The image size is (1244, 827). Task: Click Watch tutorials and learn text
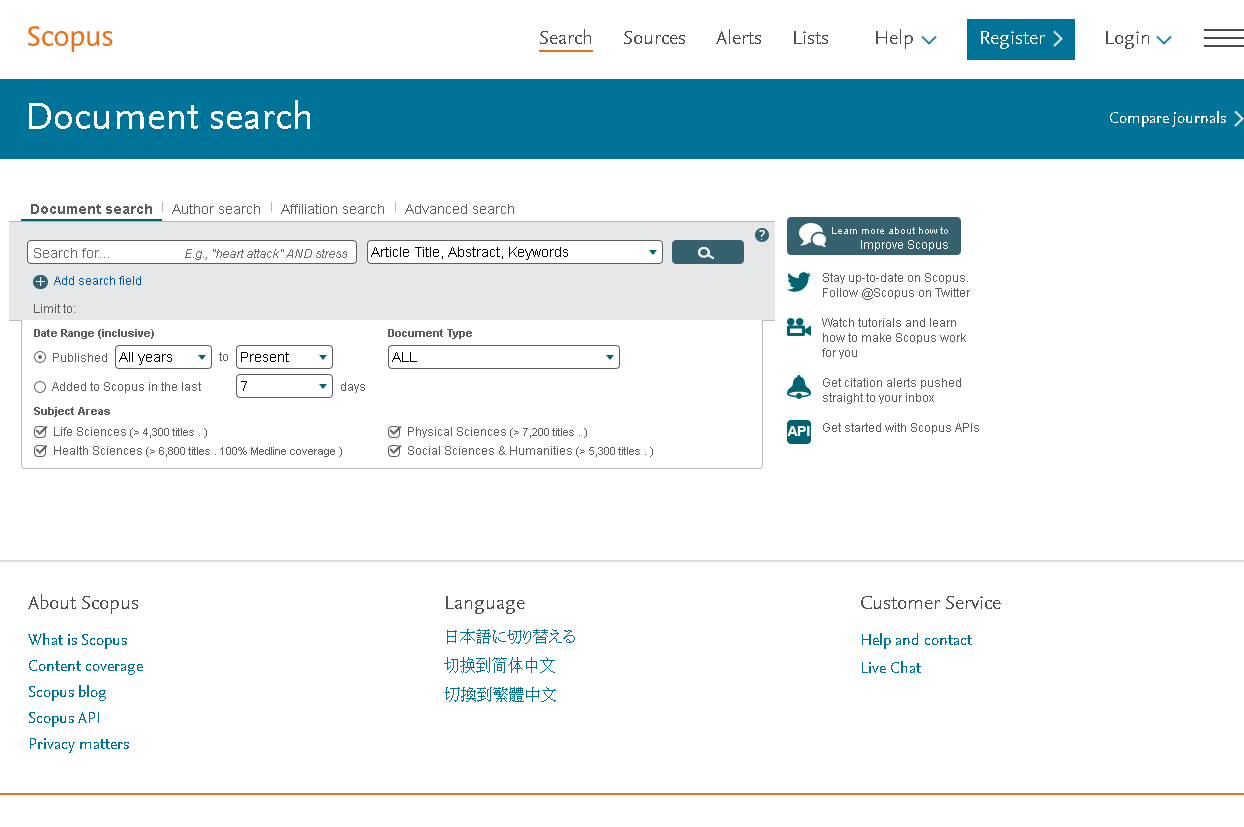click(x=894, y=338)
